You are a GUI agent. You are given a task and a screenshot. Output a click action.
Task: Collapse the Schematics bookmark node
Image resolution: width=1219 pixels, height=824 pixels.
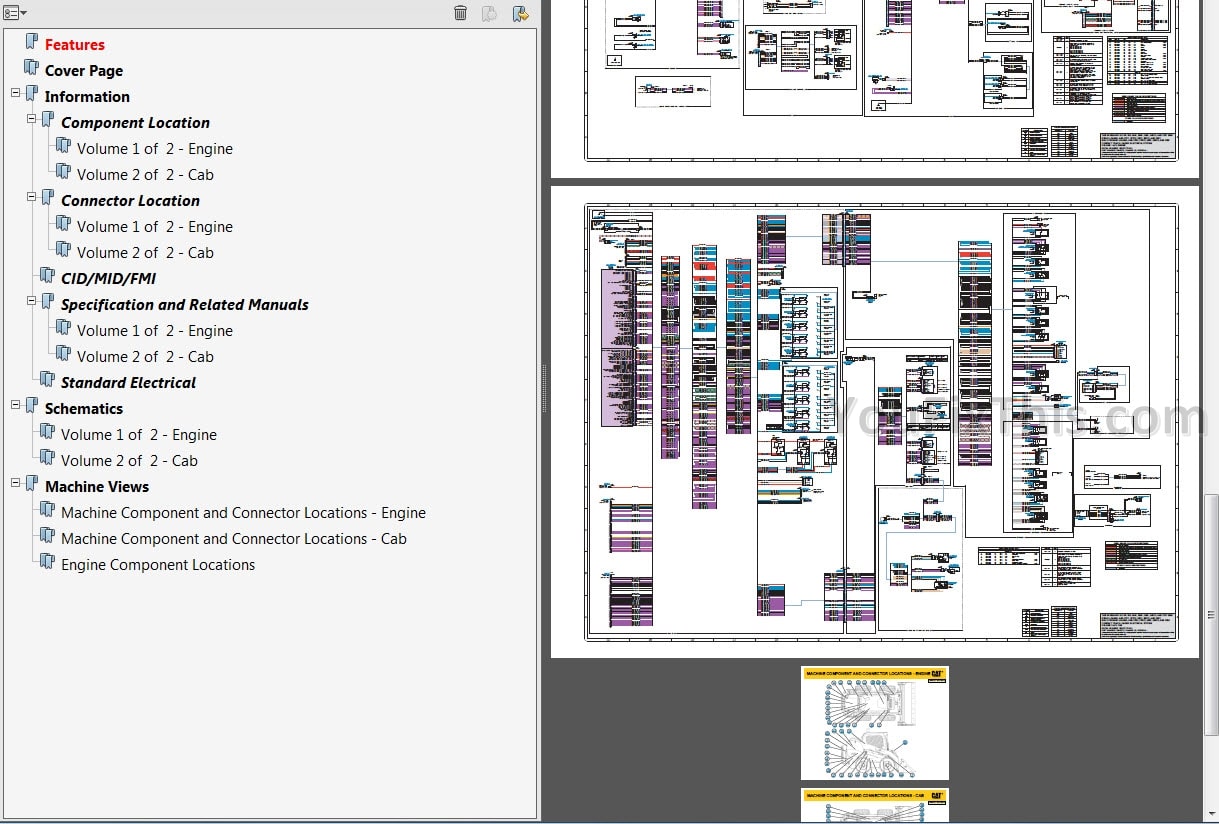(x=16, y=405)
